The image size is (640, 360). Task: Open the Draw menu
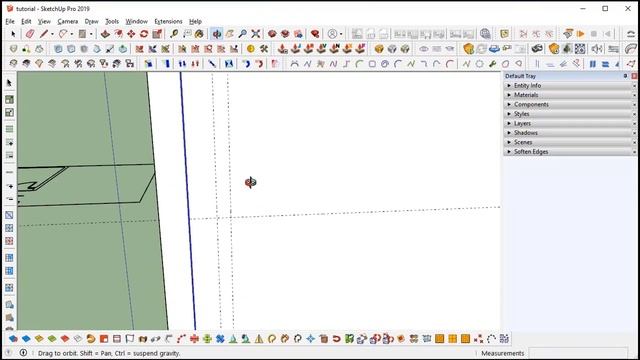(91, 21)
